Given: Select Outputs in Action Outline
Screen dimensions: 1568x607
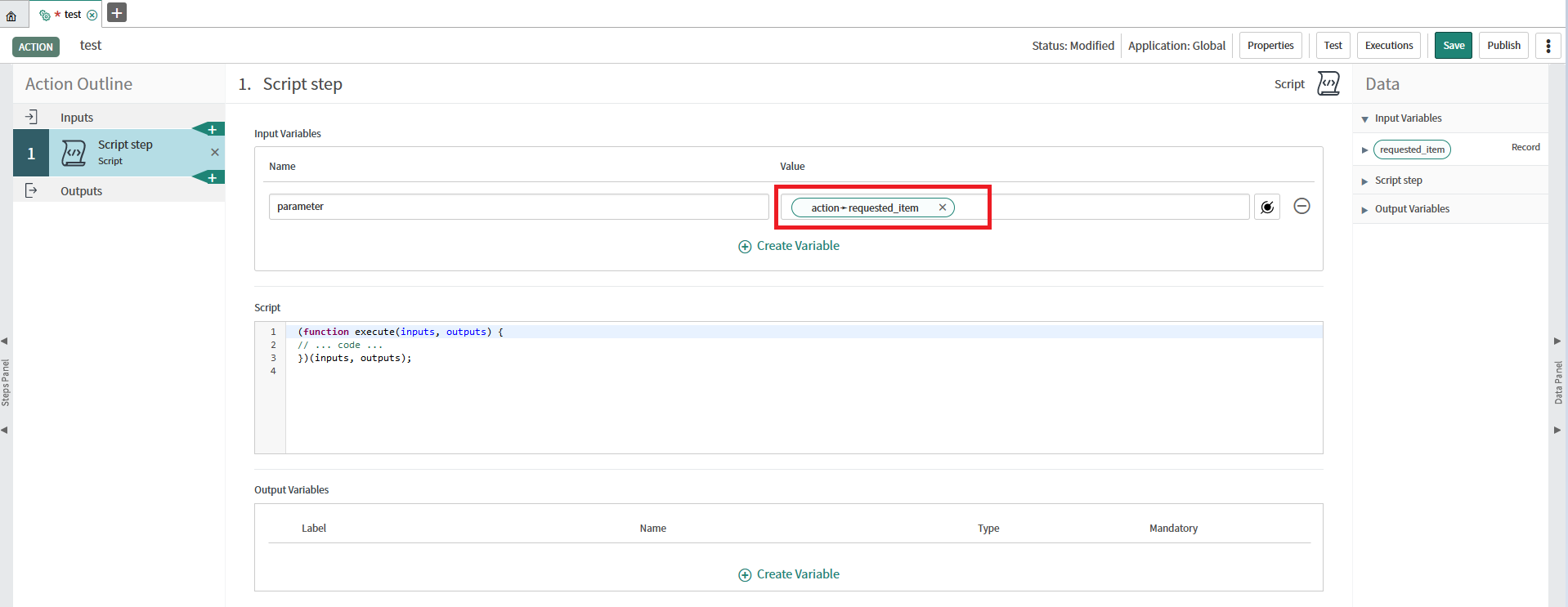Looking at the screenshot, I should (x=81, y=191).
